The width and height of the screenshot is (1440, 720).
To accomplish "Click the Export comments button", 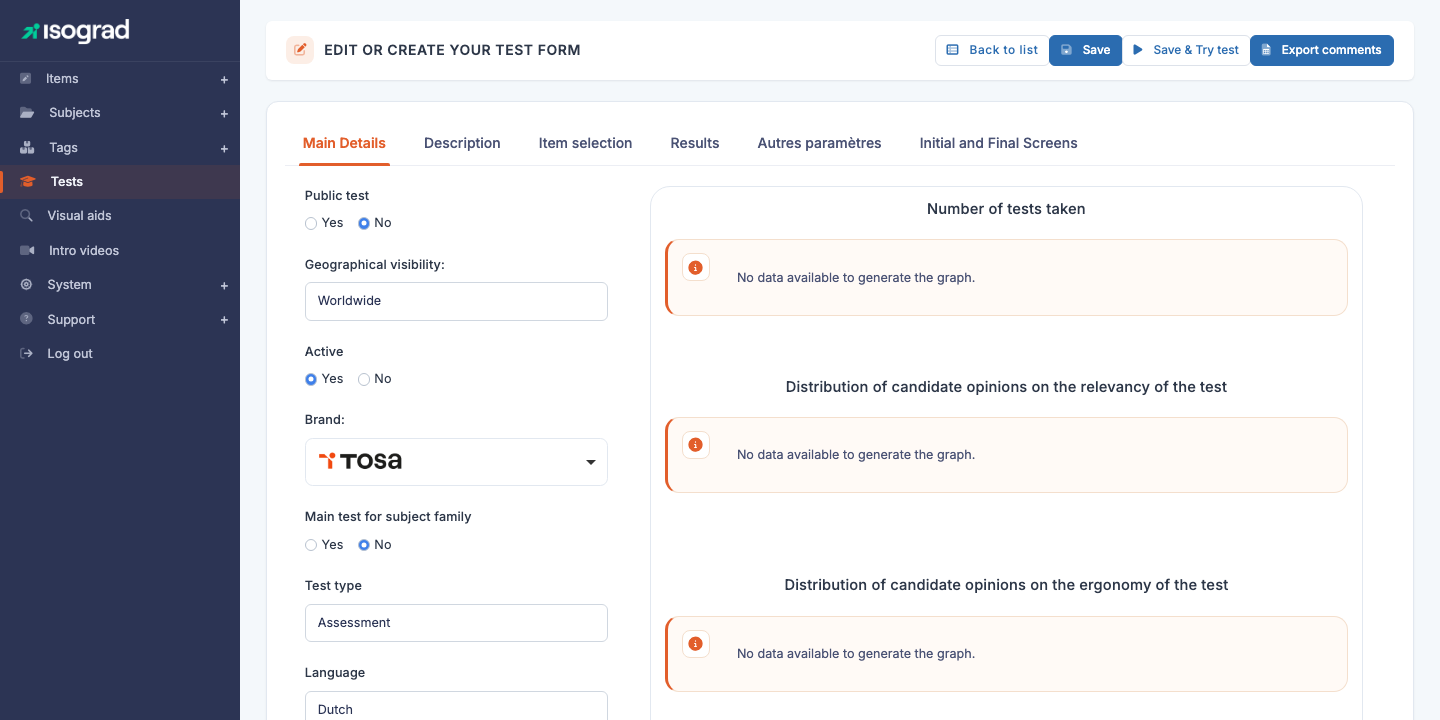I will [x=1322, y=50].
